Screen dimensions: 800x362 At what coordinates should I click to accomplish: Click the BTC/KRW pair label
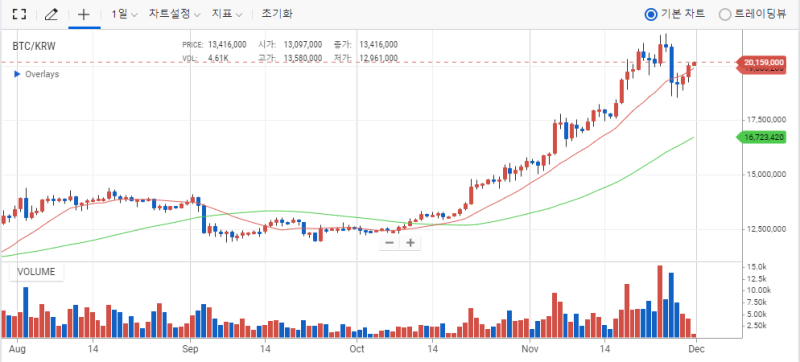pyautogui.click(x=34, y=46)
